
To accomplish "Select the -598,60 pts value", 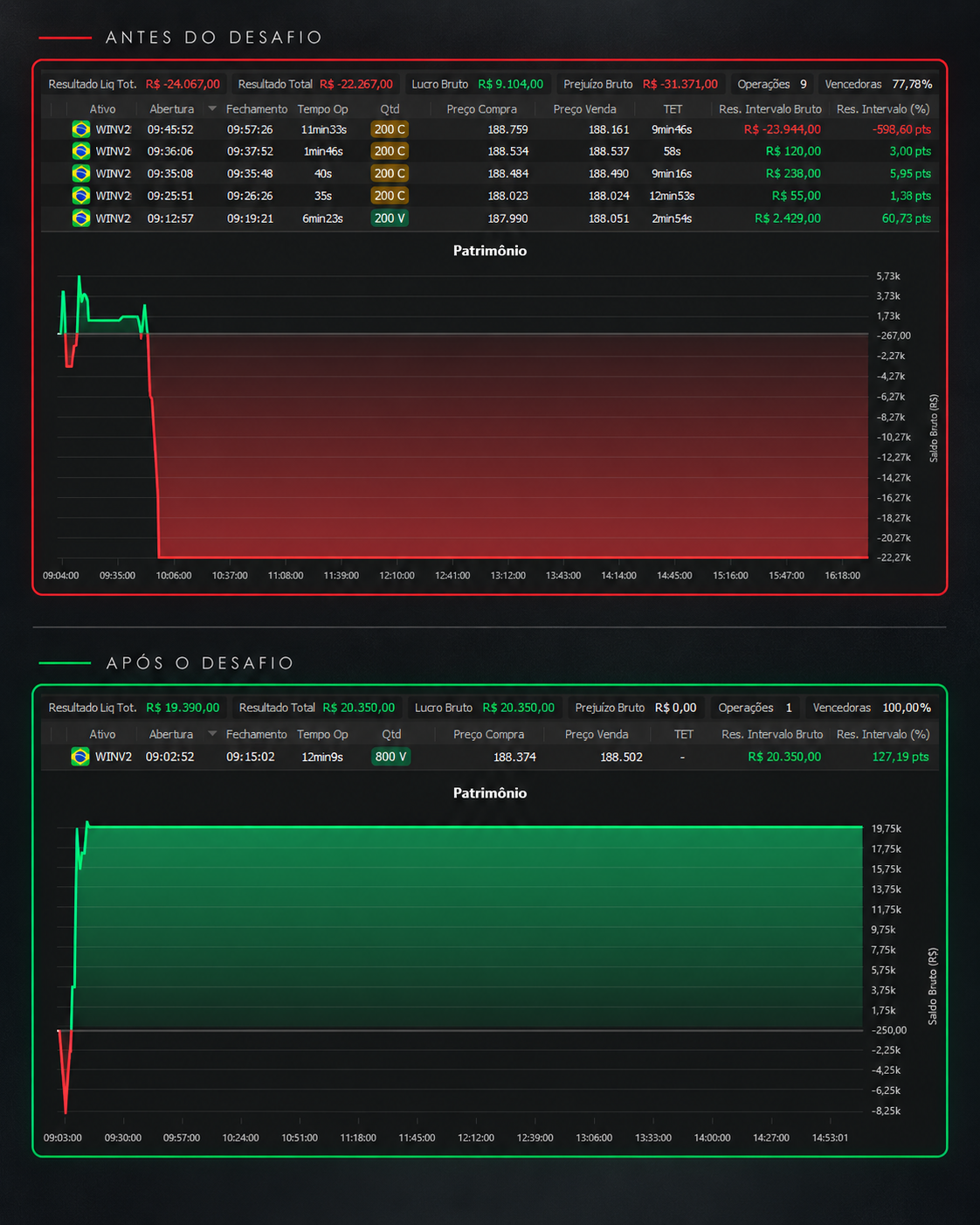I will point(901,129).
